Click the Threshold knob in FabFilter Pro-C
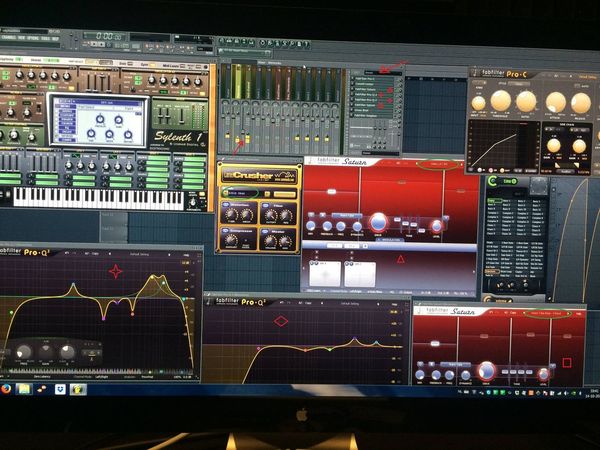Screen dimensions: 600x450 (x=501, y=100)
